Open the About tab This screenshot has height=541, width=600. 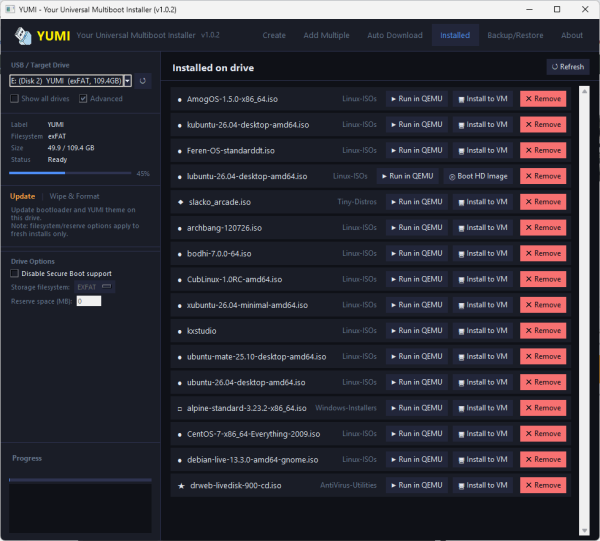coord(572,35)
